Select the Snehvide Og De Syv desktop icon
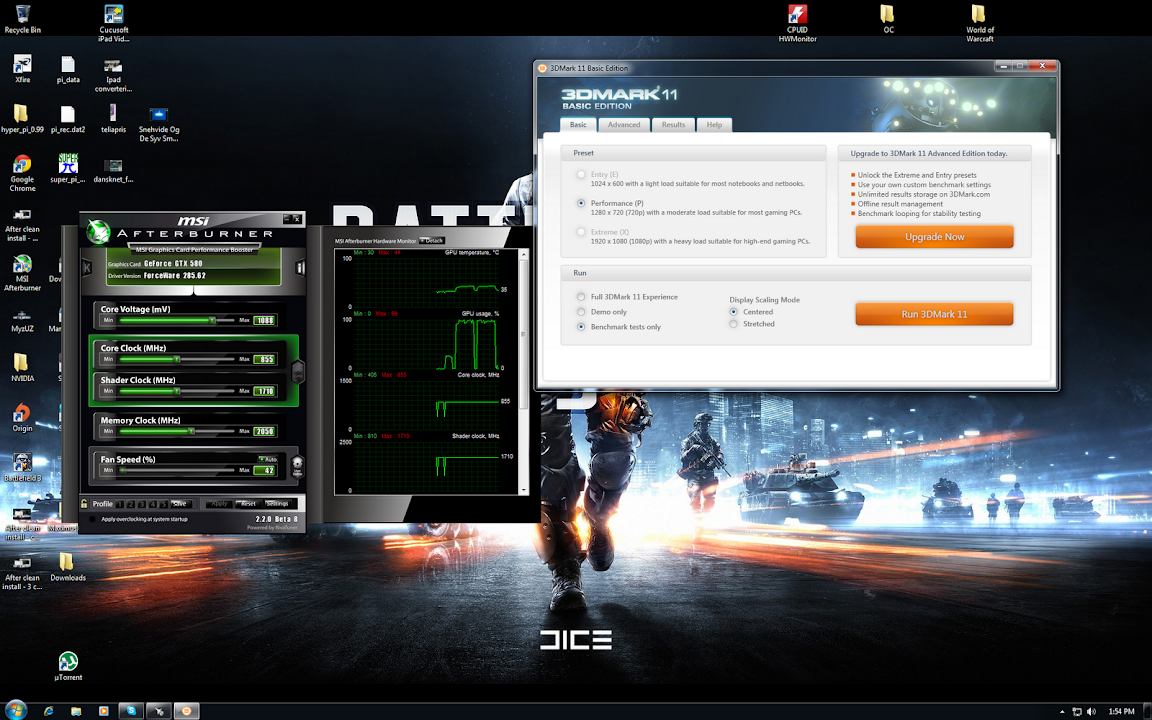The width and height of the screenshot is (1152, 720). (x=159, y=124)
